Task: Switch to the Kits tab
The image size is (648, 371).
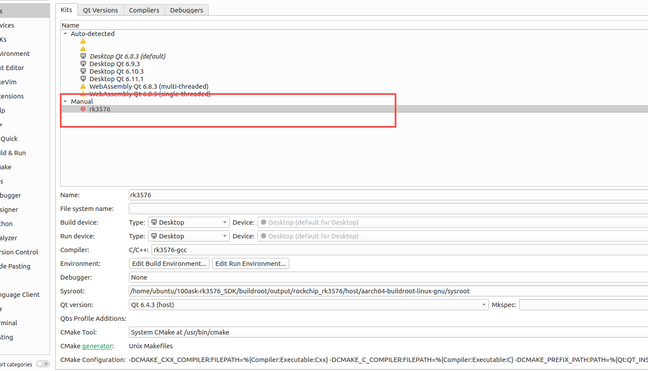Action: pyautogui.click(x=66, y=10)
